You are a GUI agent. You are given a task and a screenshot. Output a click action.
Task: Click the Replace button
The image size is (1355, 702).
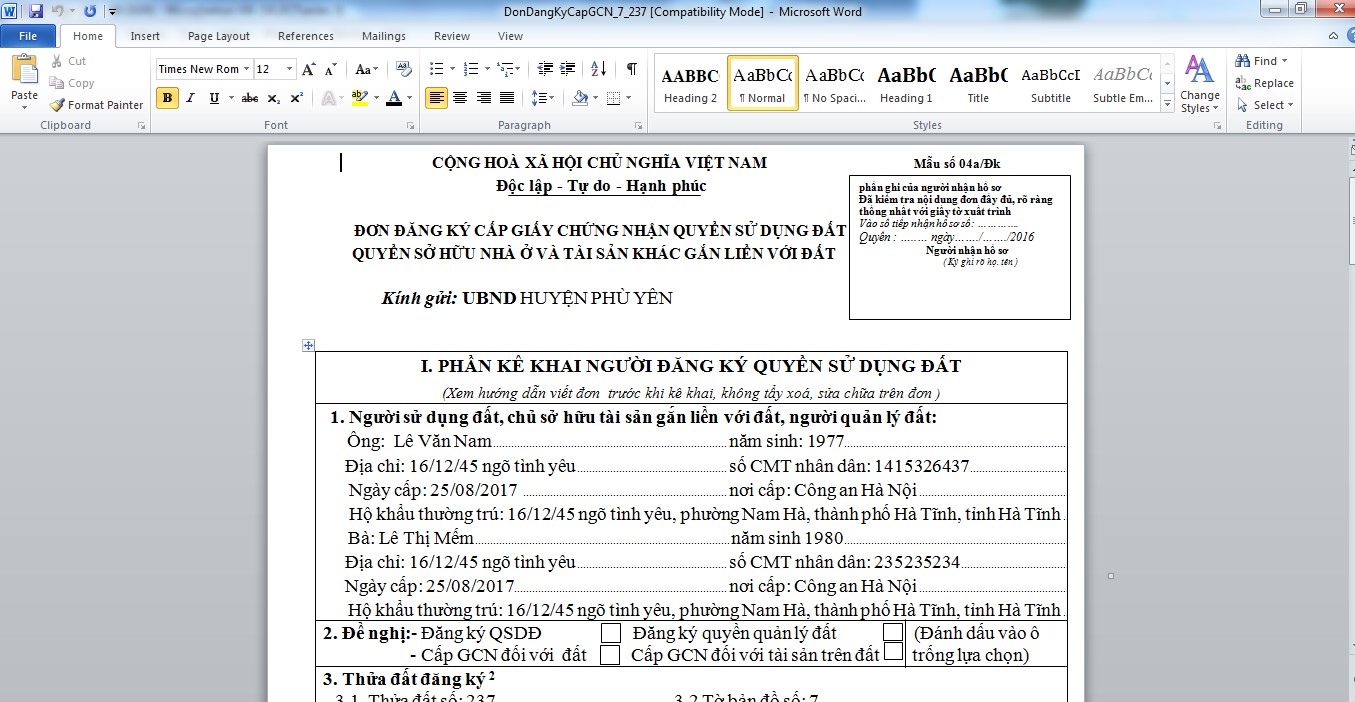pos(1264,83)
